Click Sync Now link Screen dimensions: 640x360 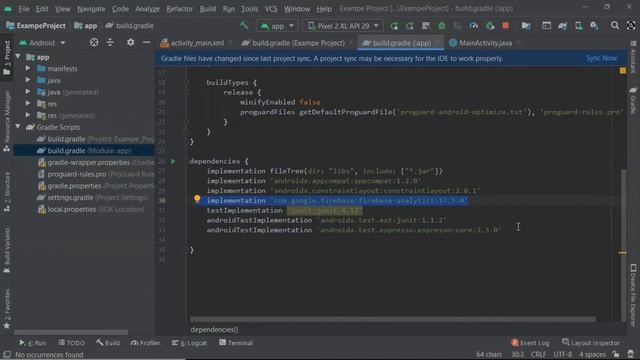pyautogui.click(x=602, y=58)
